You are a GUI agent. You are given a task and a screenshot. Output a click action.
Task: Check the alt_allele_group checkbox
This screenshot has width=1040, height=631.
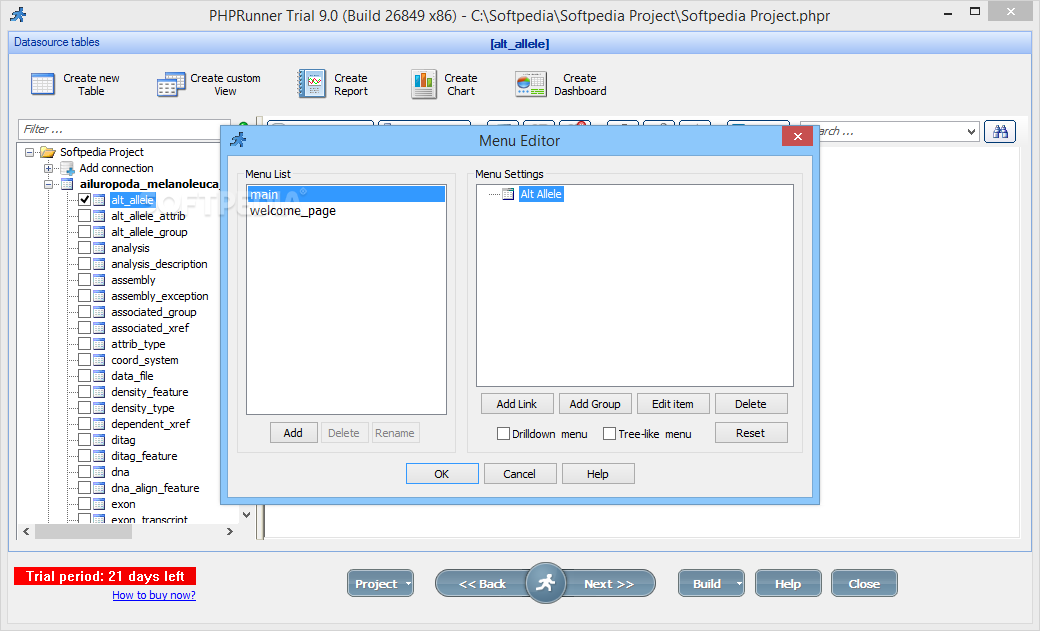pos(84,232)
